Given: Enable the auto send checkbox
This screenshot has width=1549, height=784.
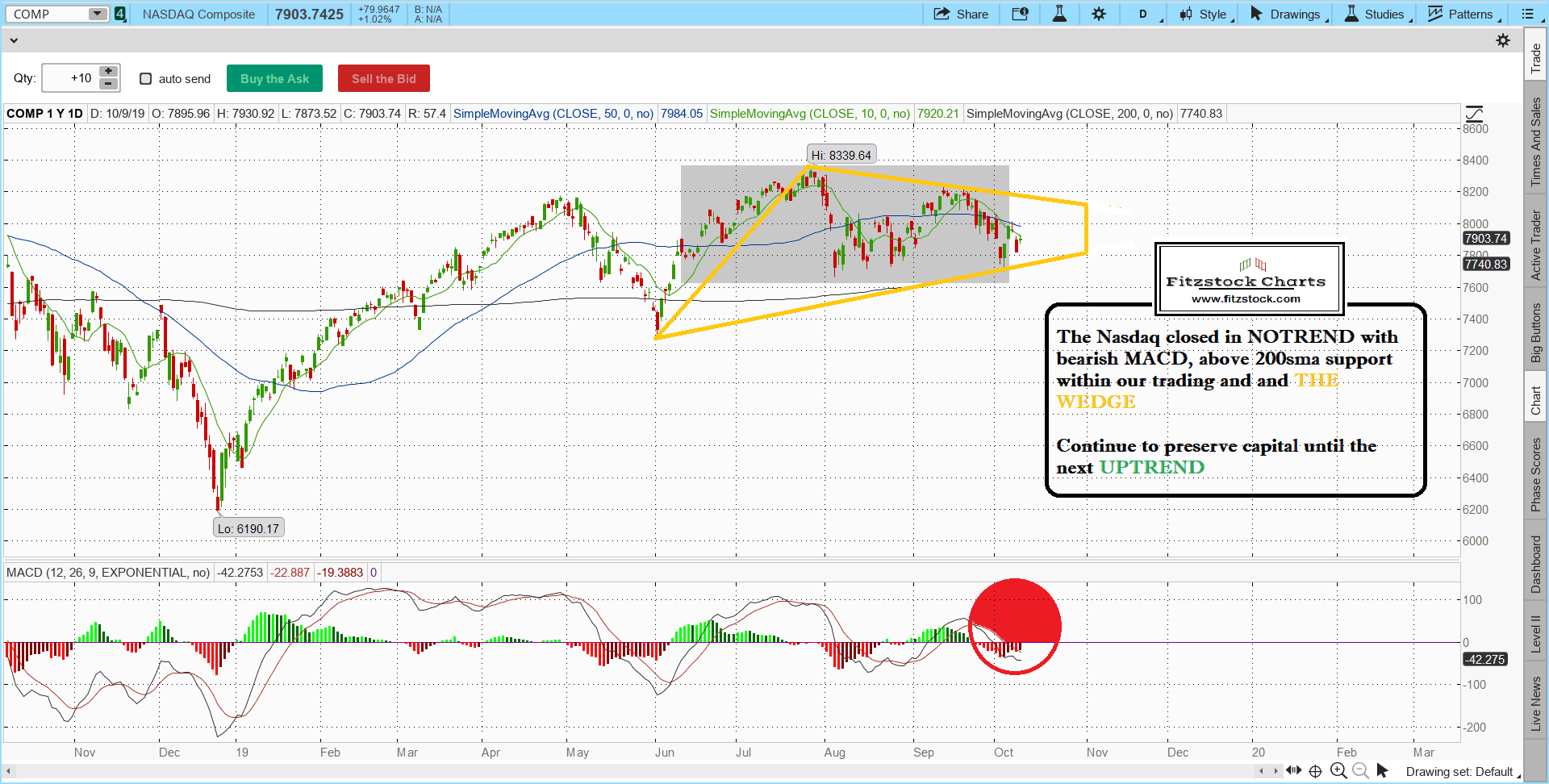Looking at the screenshot, I should point(146,79).
